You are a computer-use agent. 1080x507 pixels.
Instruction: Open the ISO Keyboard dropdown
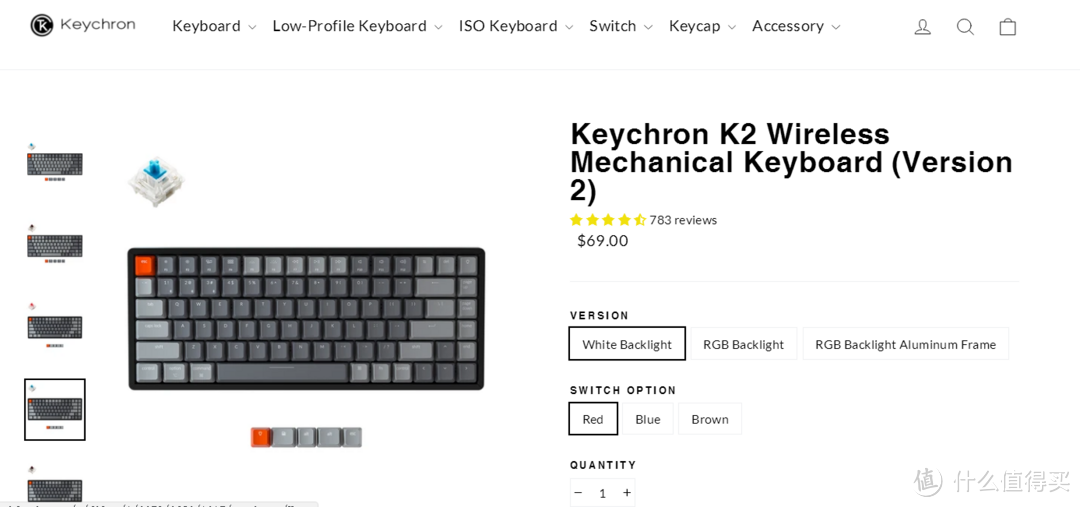pyautogui.click(x=516, y=26)
